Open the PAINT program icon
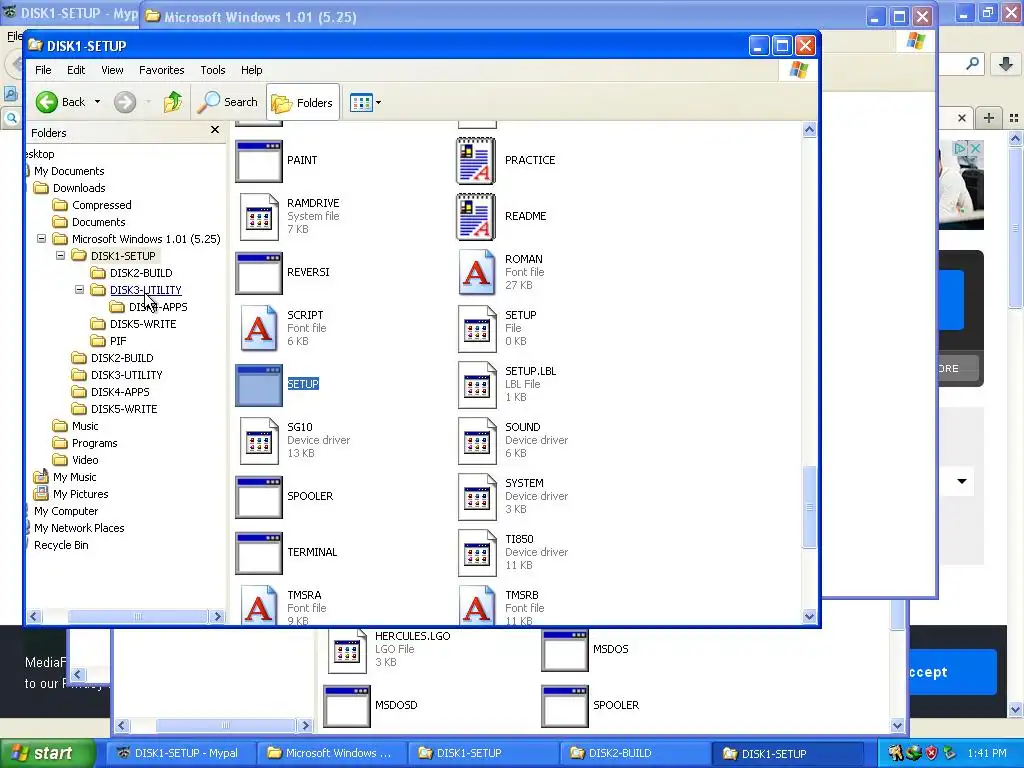 click(x=259, y=161)
